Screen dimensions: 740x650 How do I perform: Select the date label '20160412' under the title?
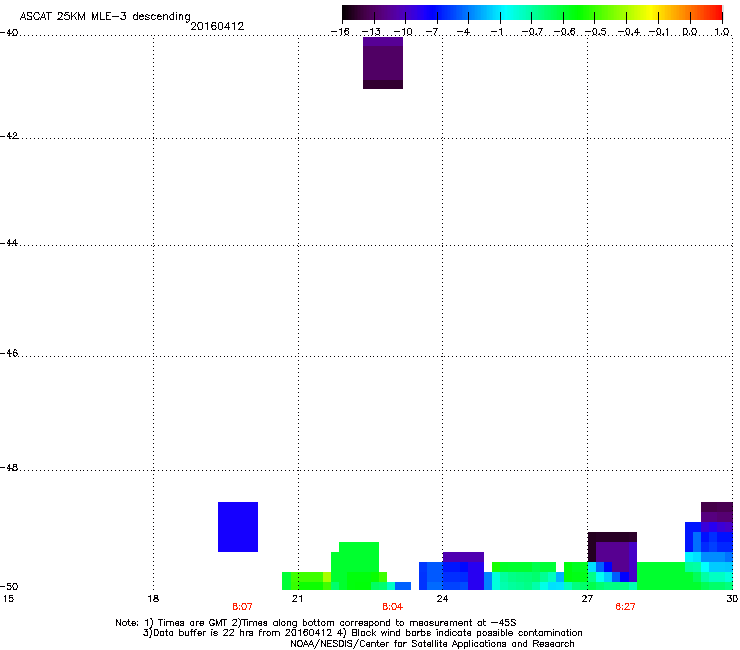217,26
